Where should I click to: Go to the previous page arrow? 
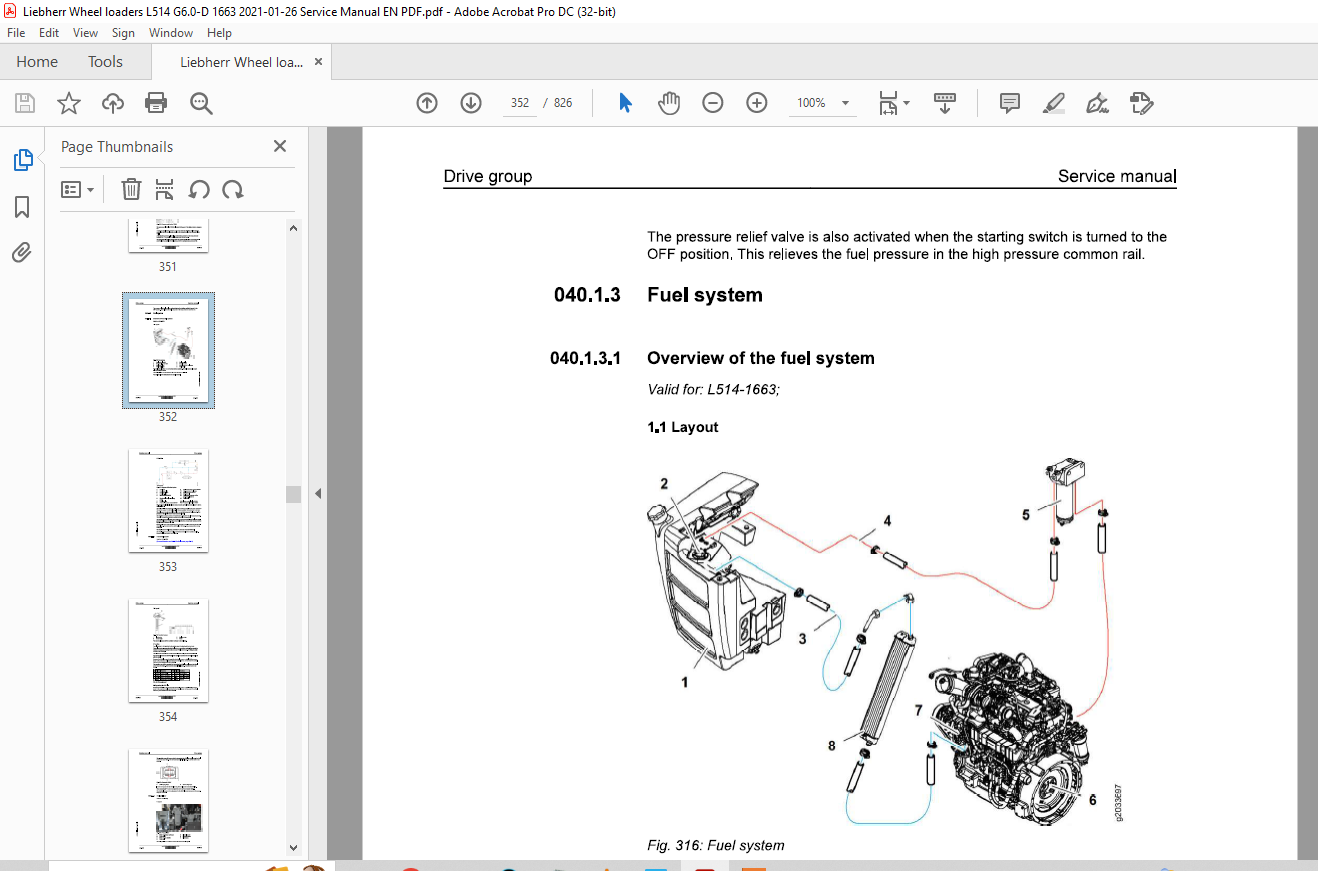pos(427,103)
